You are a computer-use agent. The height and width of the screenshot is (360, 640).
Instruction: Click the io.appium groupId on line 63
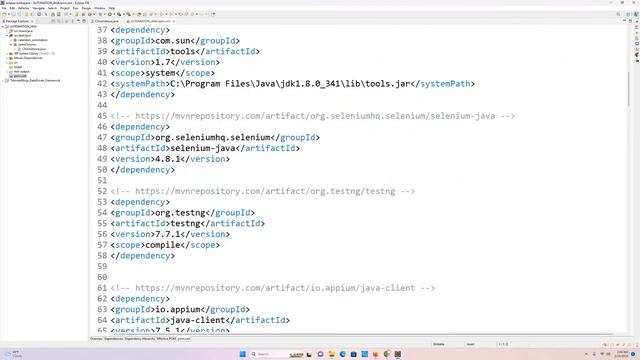178,309
